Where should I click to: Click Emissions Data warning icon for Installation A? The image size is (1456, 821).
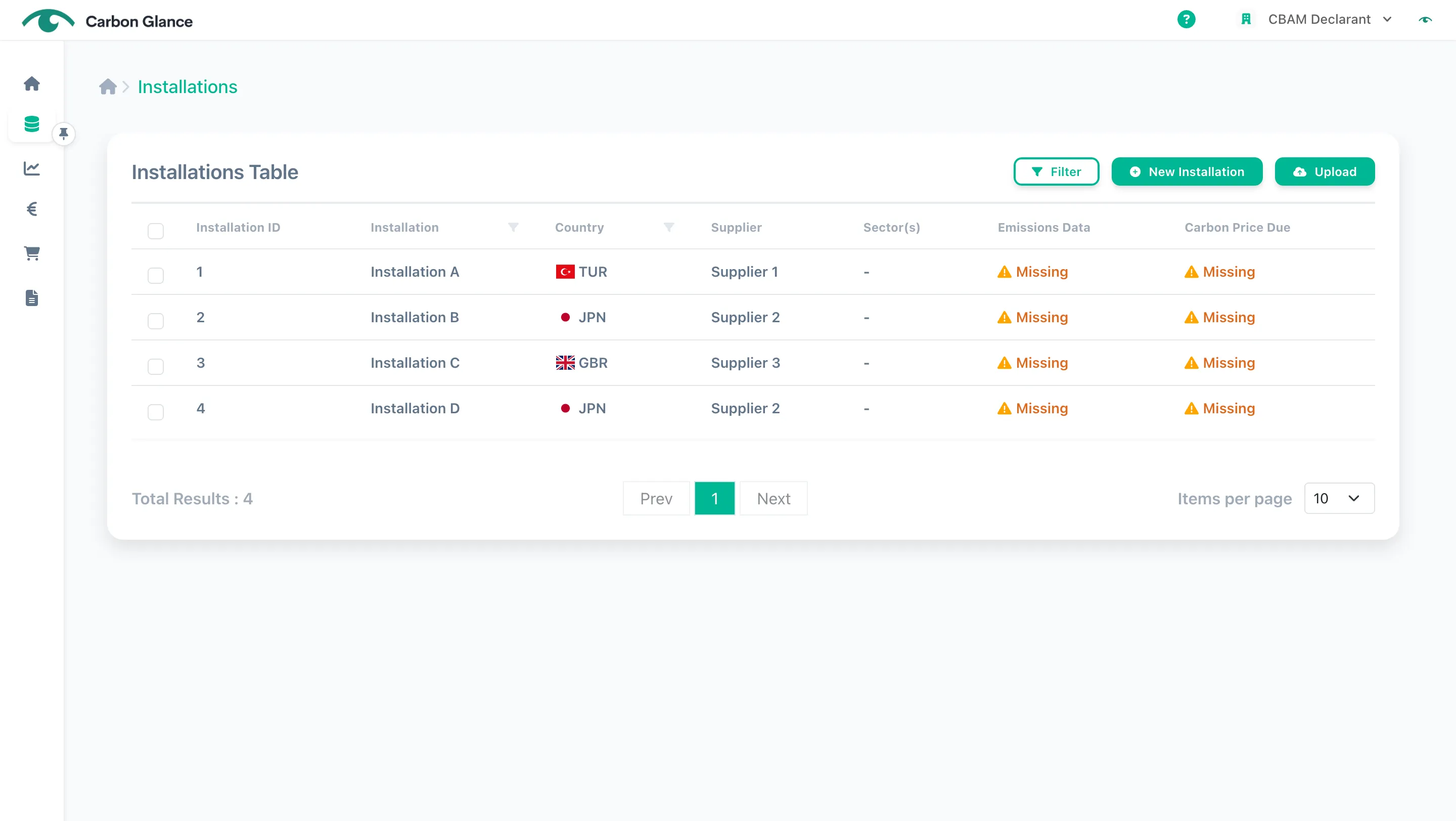[x=1004, y=272]
